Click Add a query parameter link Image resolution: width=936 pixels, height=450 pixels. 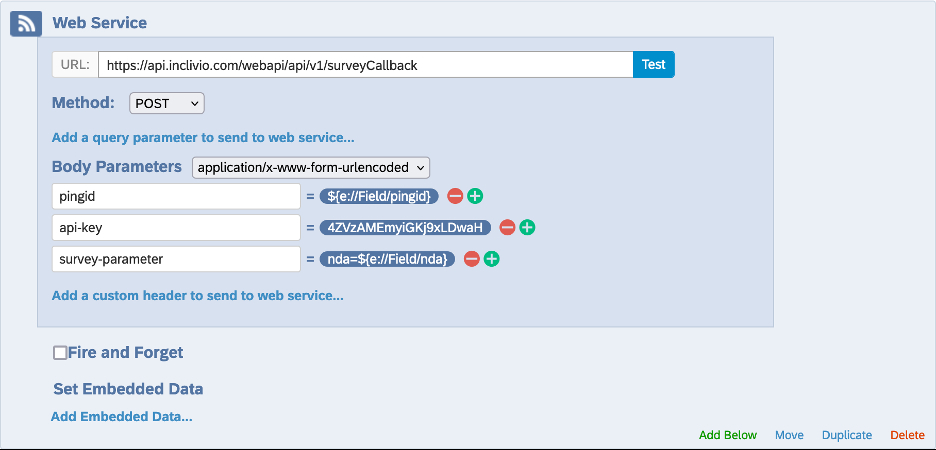click(x=203, y=137)
